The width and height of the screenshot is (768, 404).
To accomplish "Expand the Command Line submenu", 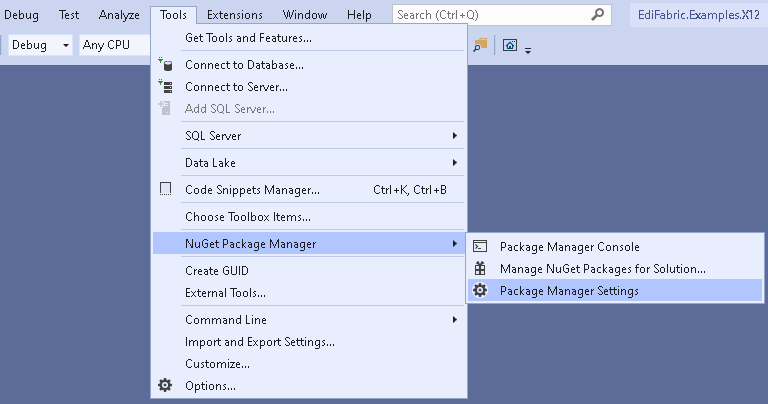I will coord(309,320).
